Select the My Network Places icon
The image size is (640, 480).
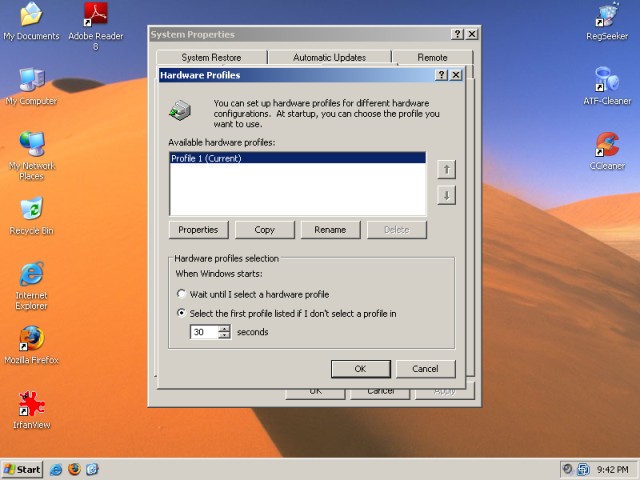pos(31,156)
